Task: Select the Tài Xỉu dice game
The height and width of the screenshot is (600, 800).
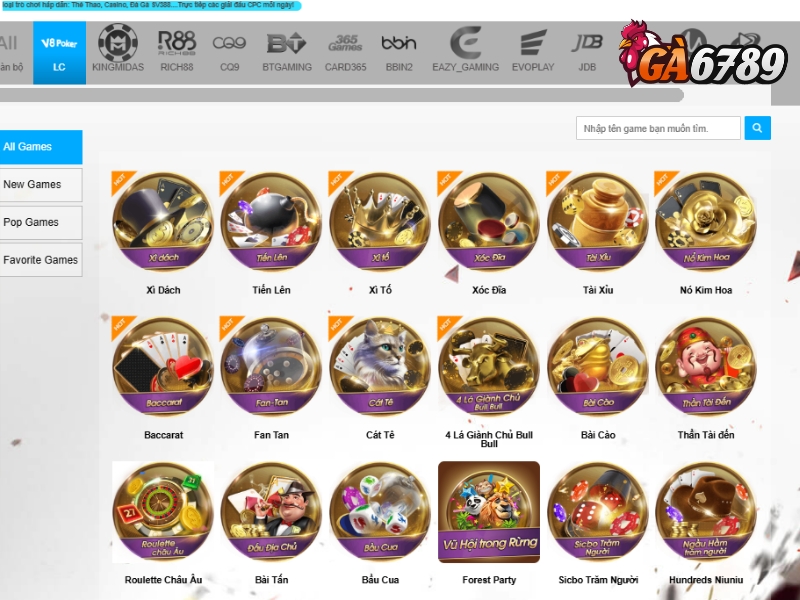Action: click(597, 222)
